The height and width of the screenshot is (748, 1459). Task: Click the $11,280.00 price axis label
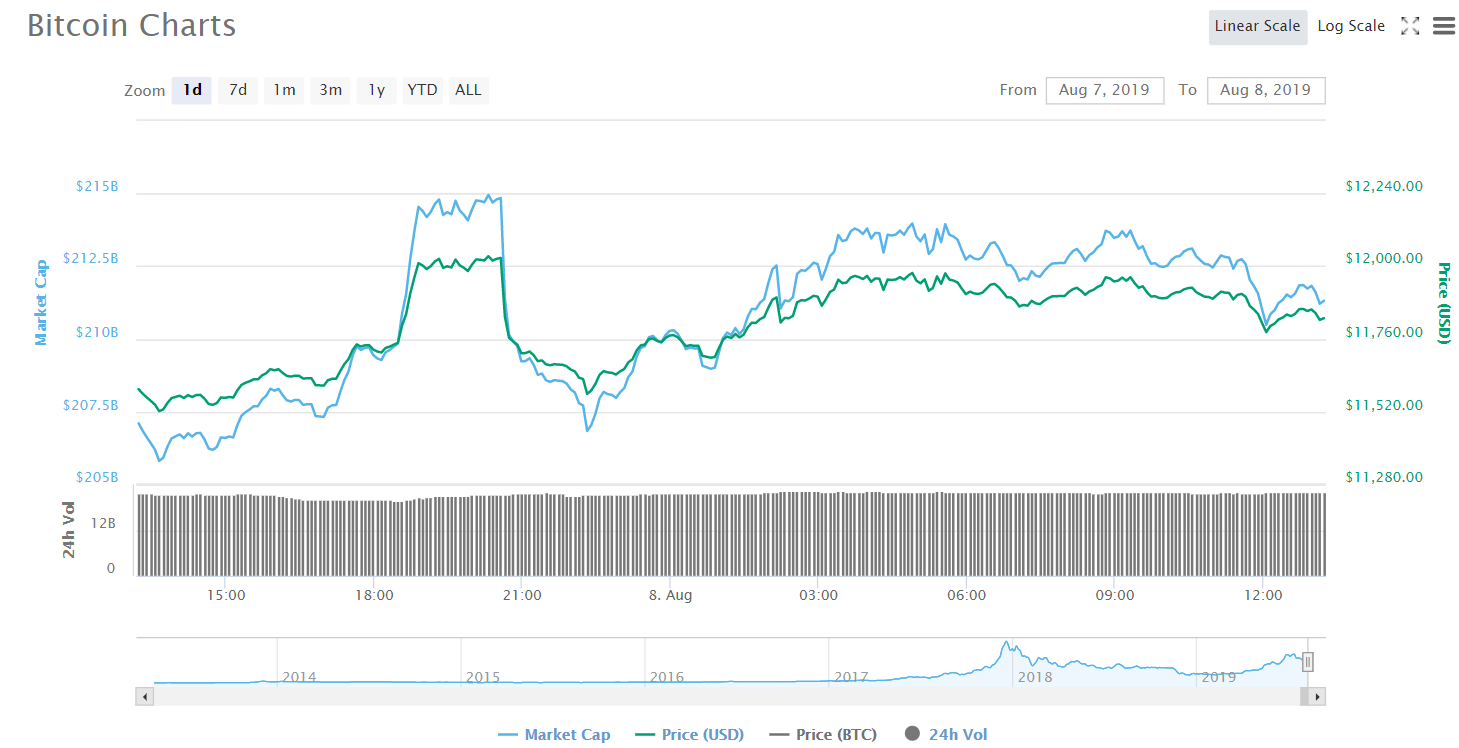tap(1384, 477)
